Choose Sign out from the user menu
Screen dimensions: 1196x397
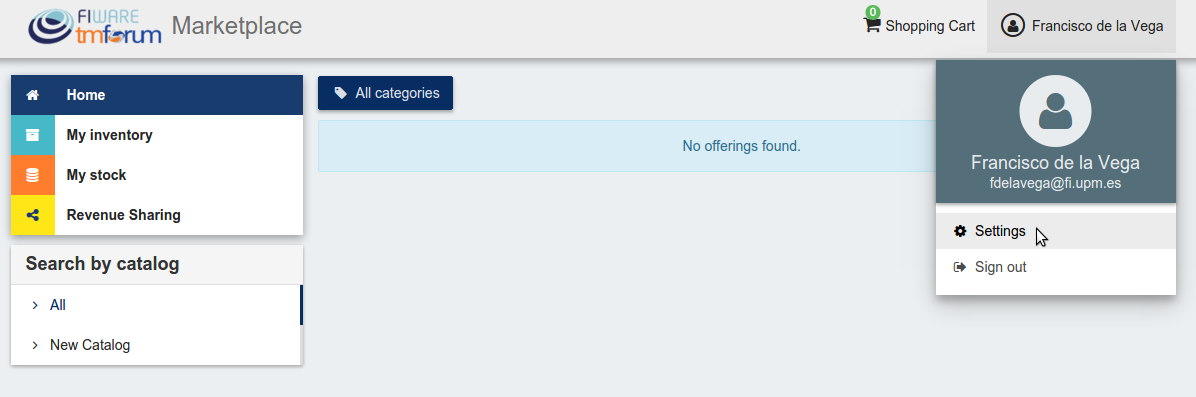pos(1056,267)
